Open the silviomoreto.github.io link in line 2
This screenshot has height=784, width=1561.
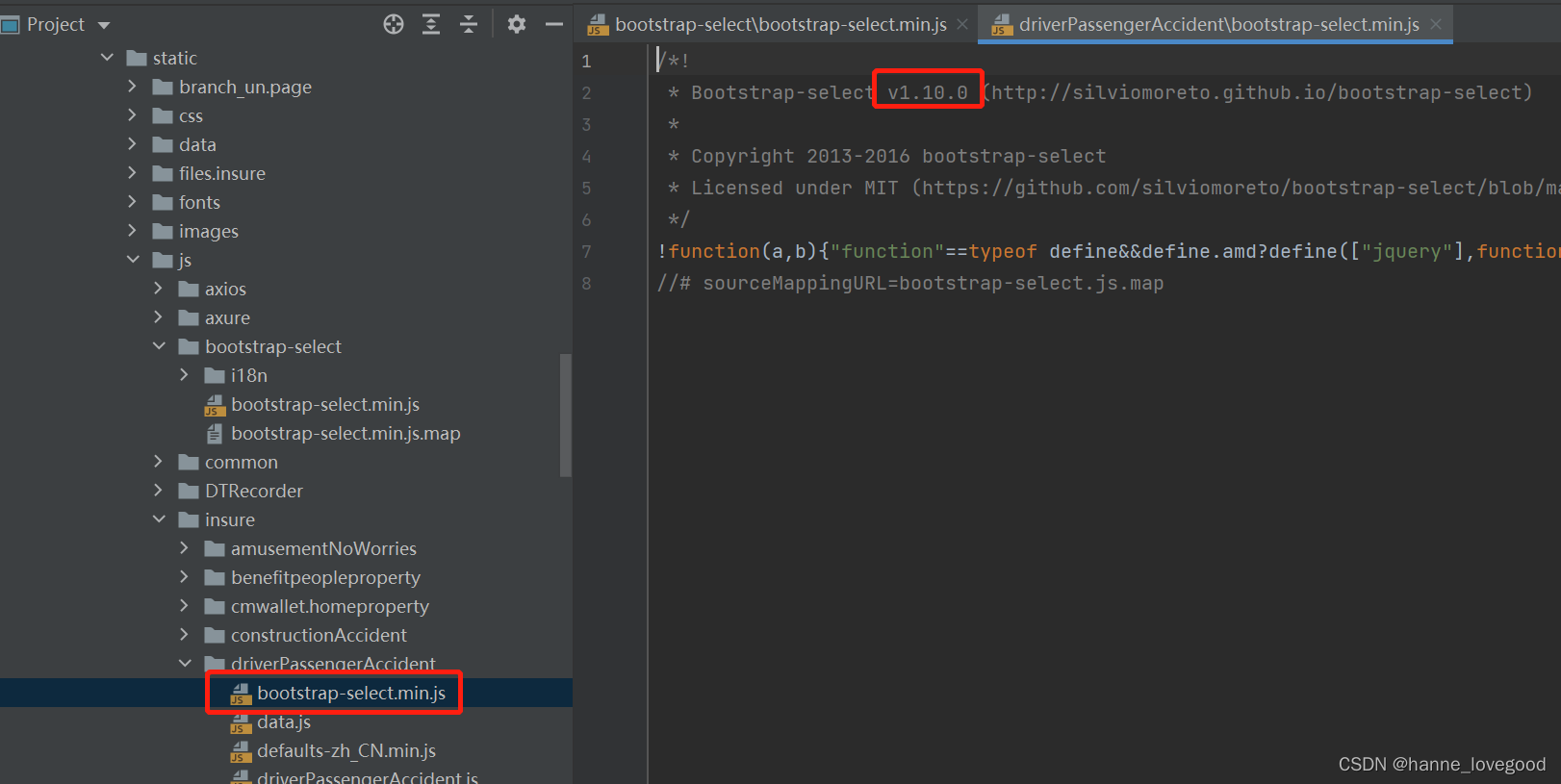(1257, 92)
